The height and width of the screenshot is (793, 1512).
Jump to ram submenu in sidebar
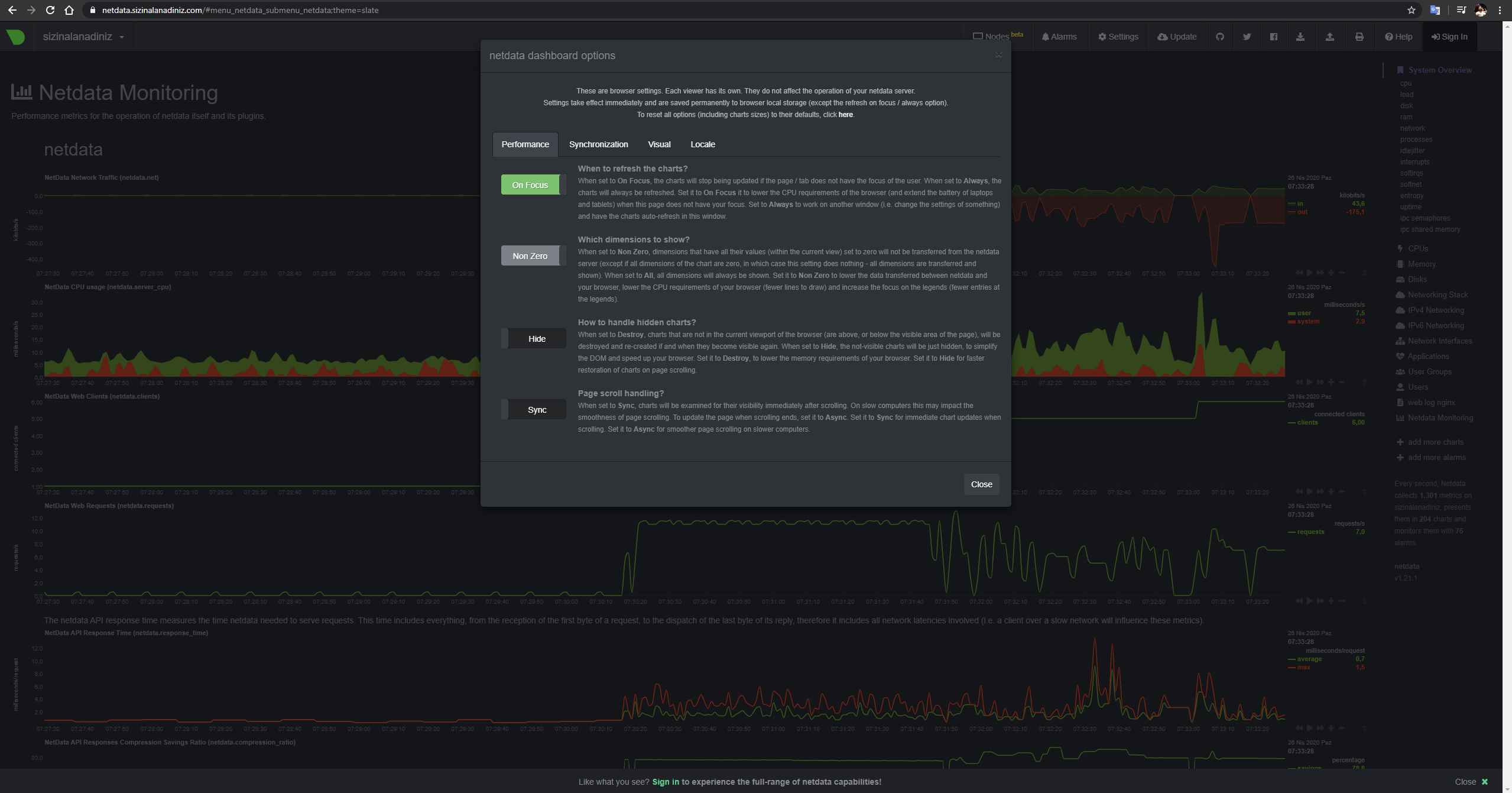[1406, 117]
